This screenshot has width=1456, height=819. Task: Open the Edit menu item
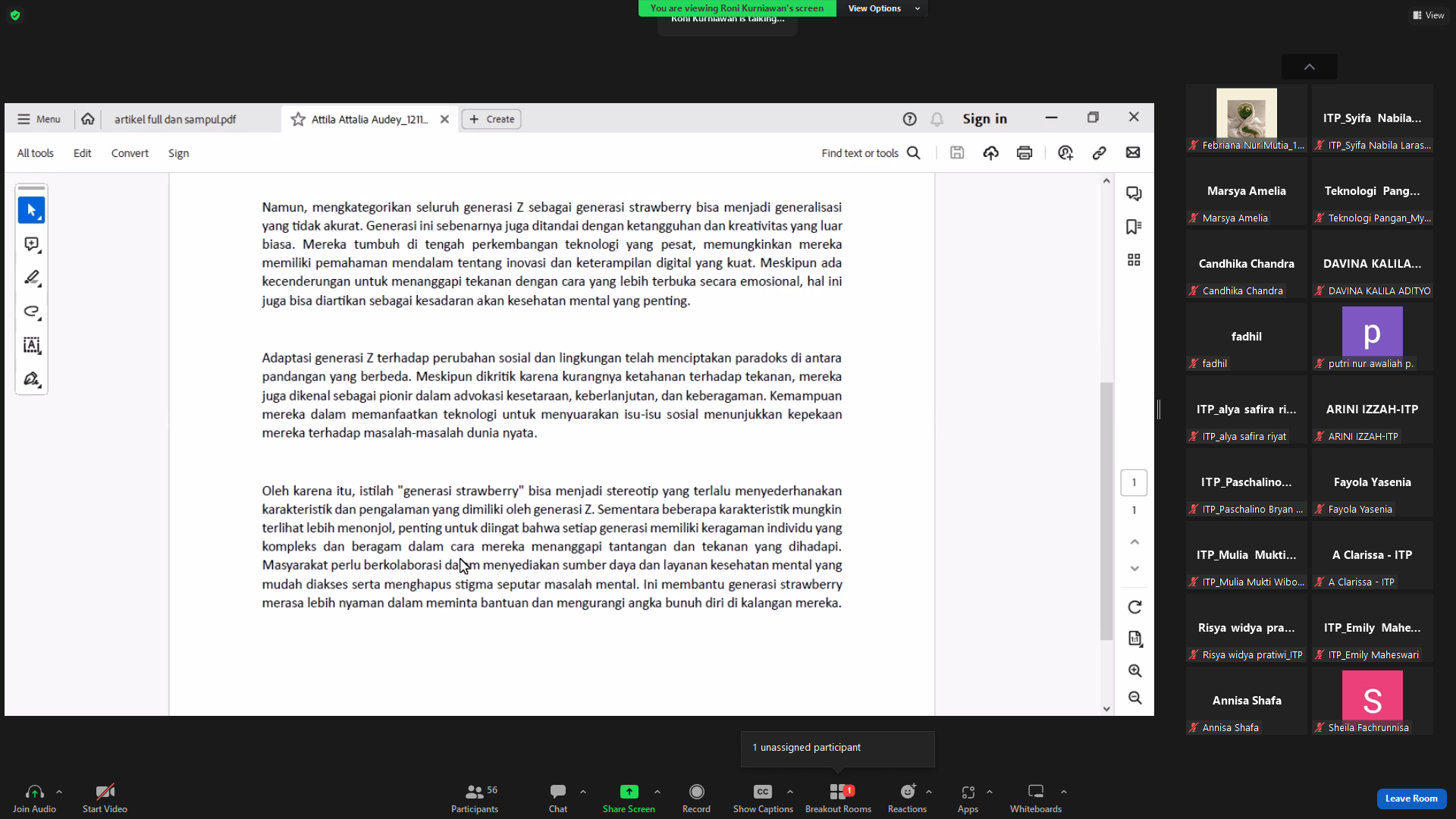pyautogui.click(x=82, y=153)
